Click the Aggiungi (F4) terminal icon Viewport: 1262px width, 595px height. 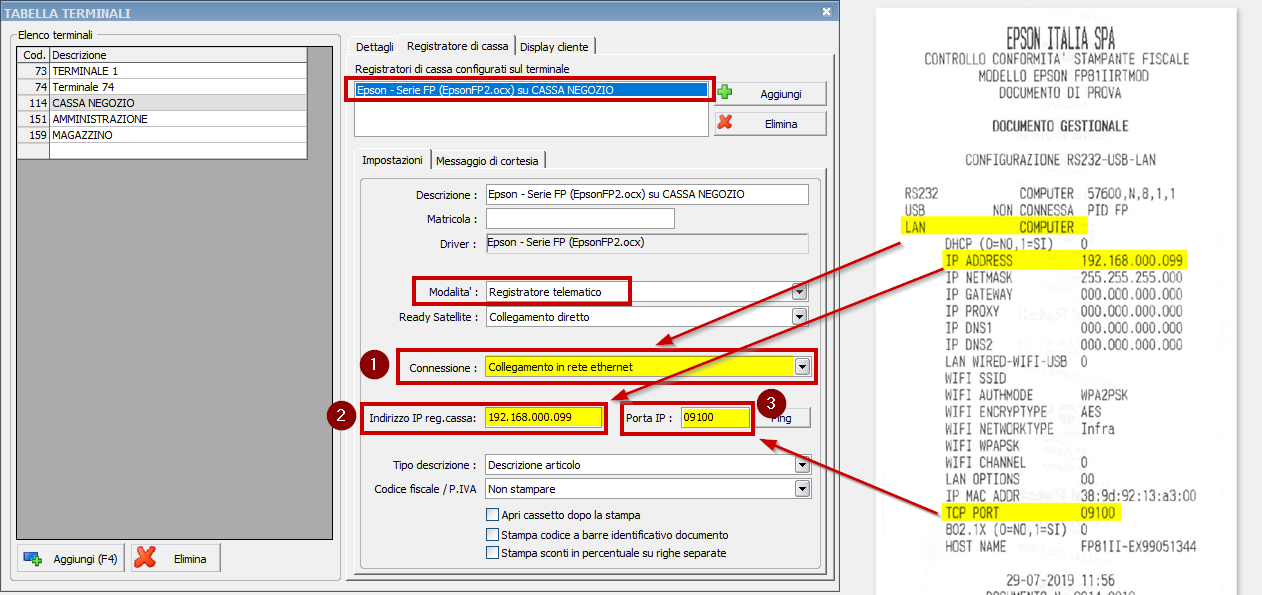click(x=33, y=559)
